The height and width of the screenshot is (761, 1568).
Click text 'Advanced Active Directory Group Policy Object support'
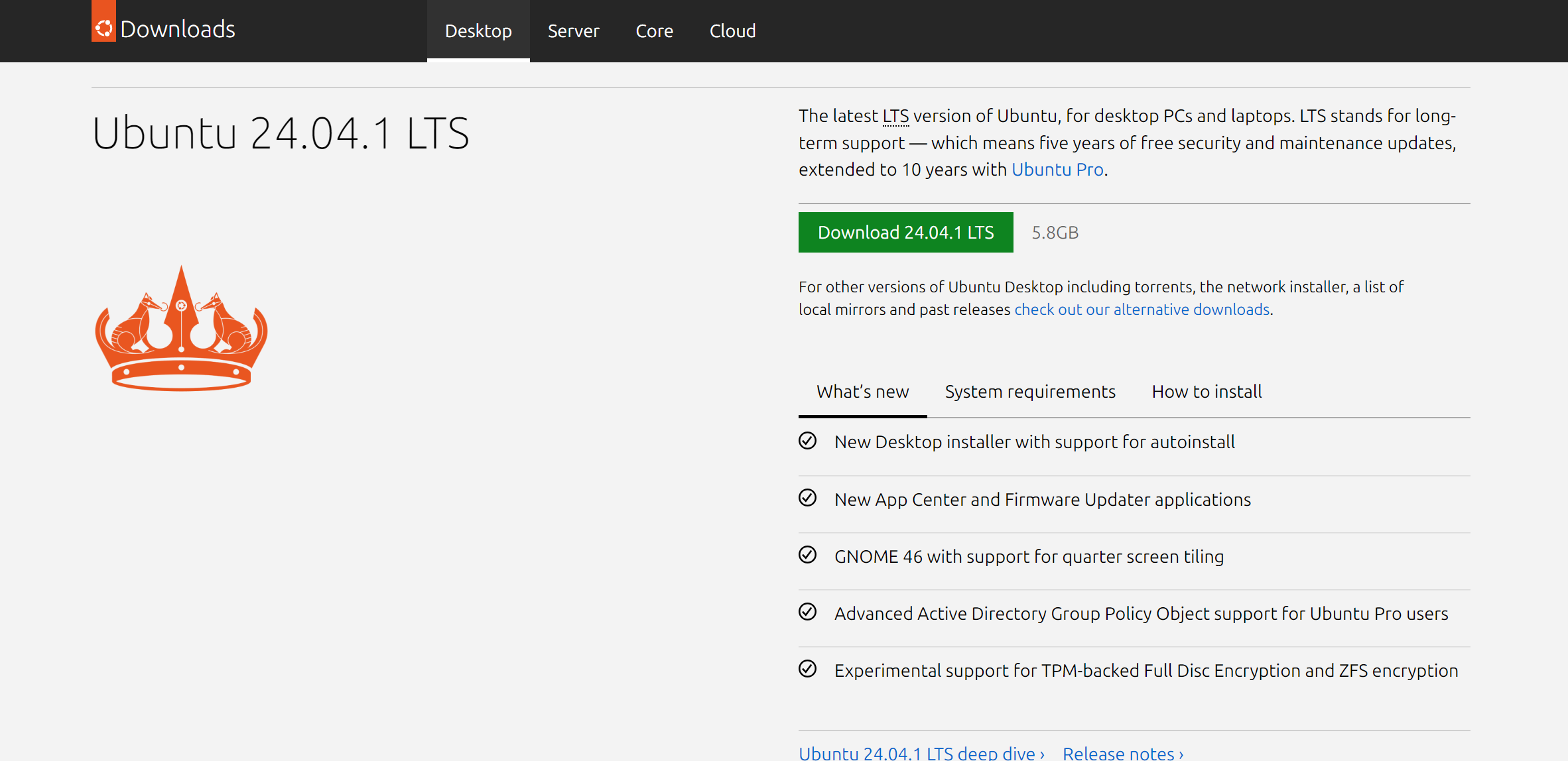(1056, 613)
